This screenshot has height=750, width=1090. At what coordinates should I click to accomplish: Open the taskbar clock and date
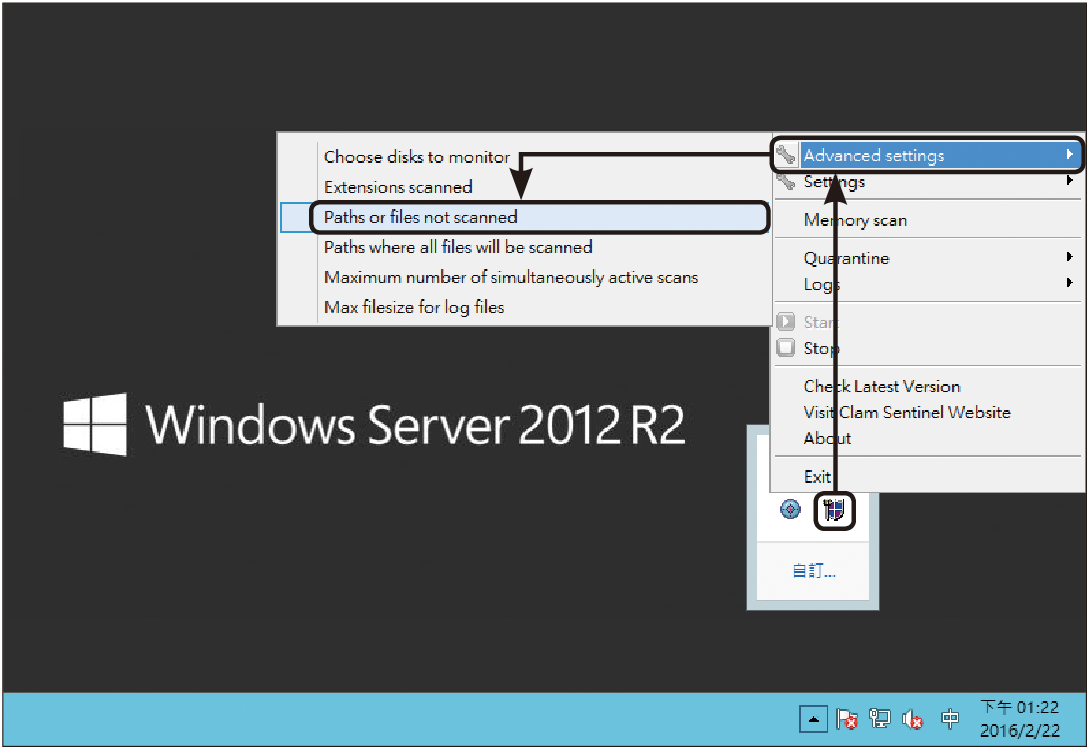pos(1020,719)
